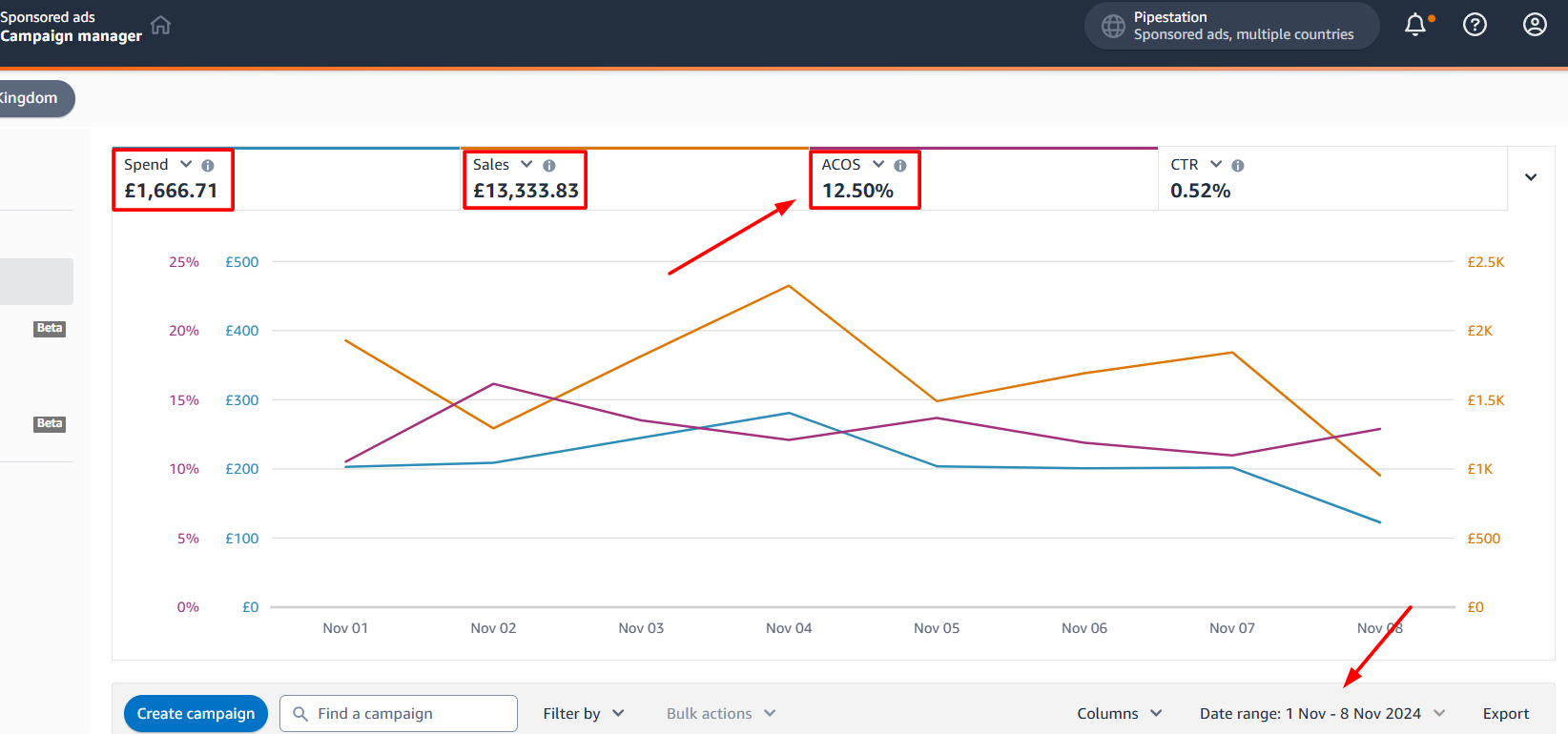Click the search magnifier icon in Find a campaign
Viewport: 1568px width, 734px height.
coord(300,713)
